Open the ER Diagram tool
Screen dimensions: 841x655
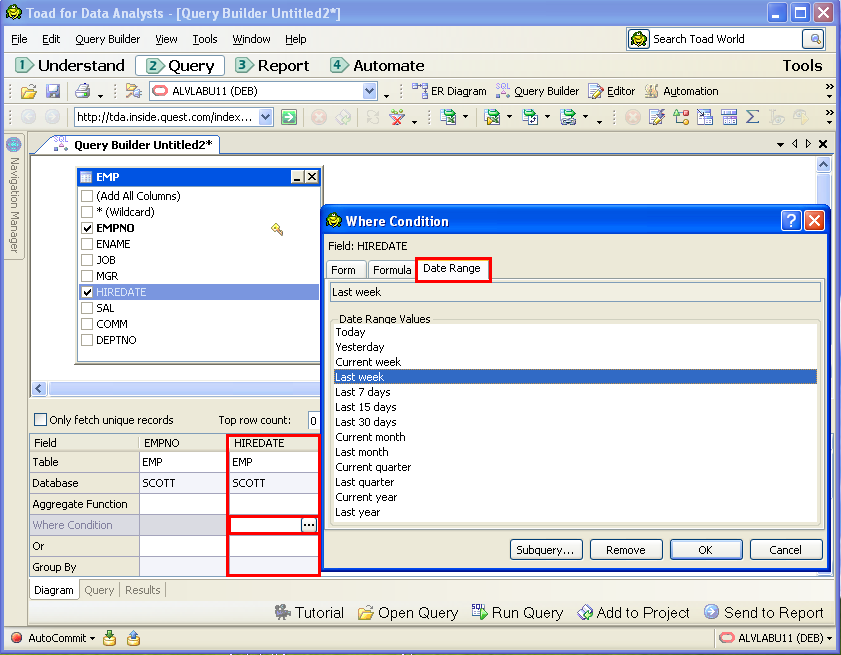pos(449,91)
